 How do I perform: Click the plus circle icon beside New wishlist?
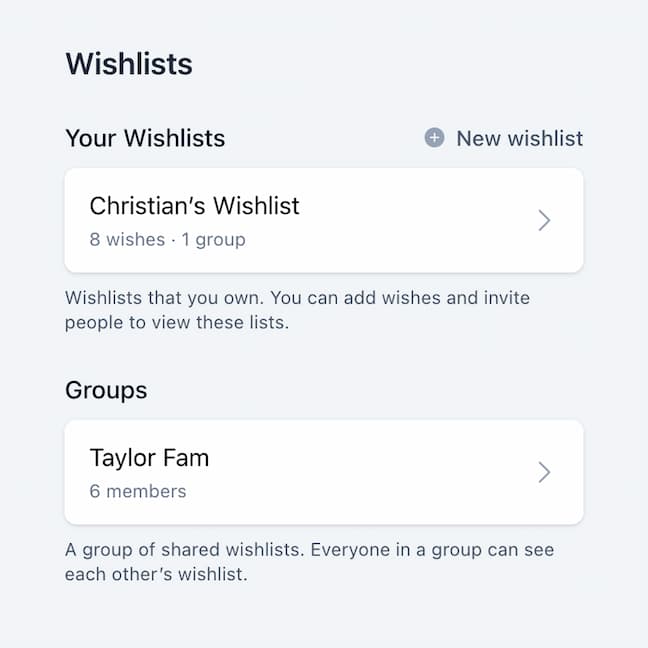[x=434, y=138]
